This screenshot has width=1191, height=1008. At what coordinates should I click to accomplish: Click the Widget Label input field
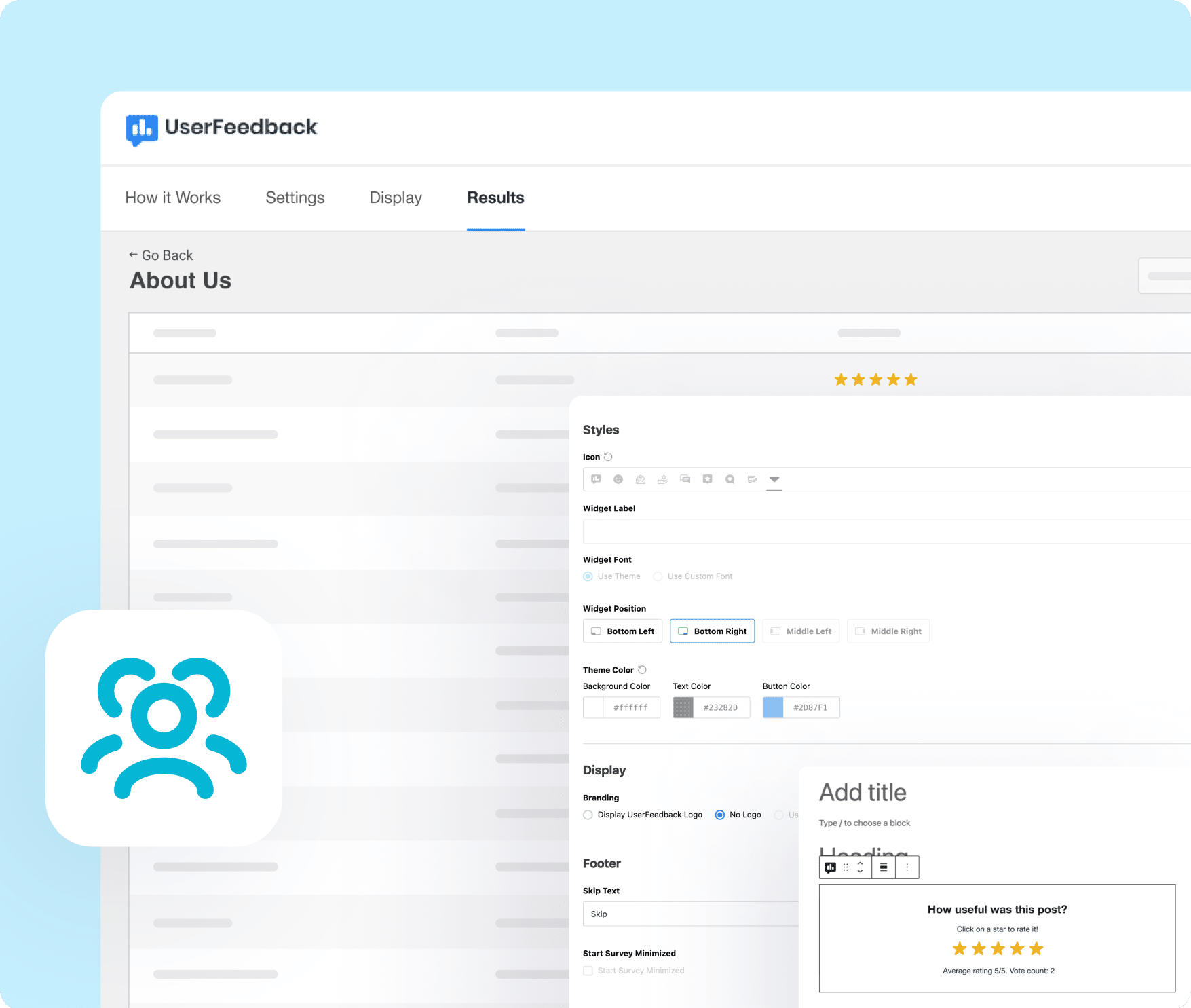[886, 531]
